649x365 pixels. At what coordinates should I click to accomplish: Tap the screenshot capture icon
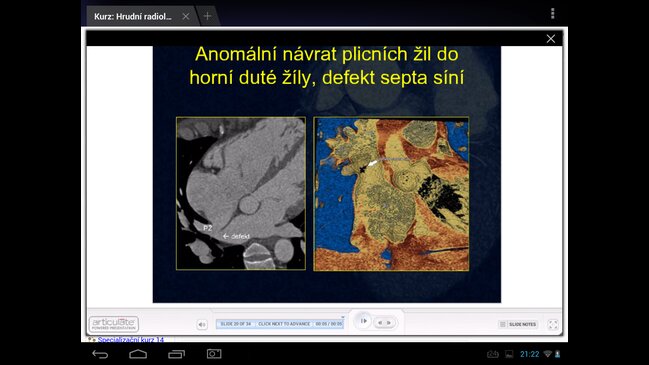coord(214,353)
